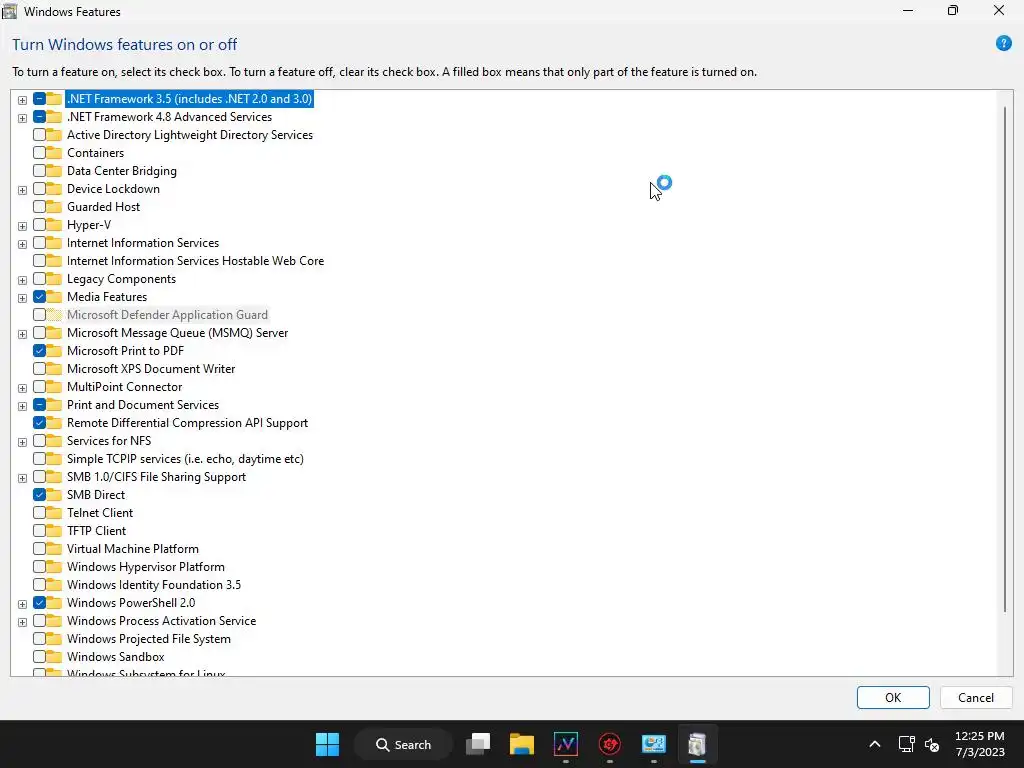Select Active Directory Lightweight Directory Services
This screenshot has width=1024, height=768.
click(x=189, y=135)
